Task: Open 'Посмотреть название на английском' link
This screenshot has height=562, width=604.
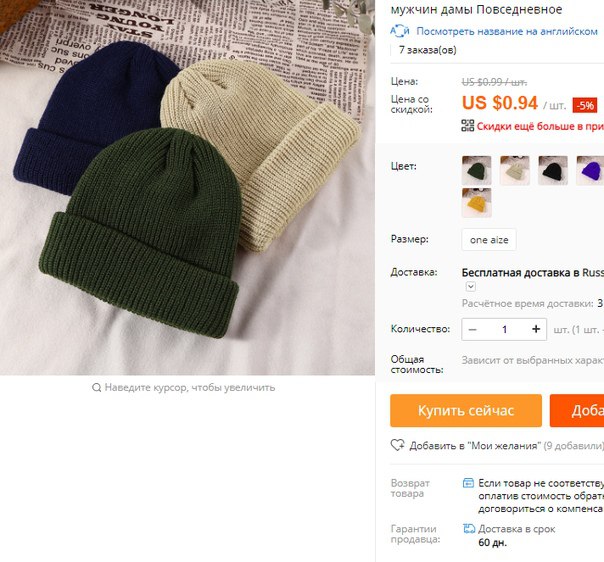Action: [507, 31]
